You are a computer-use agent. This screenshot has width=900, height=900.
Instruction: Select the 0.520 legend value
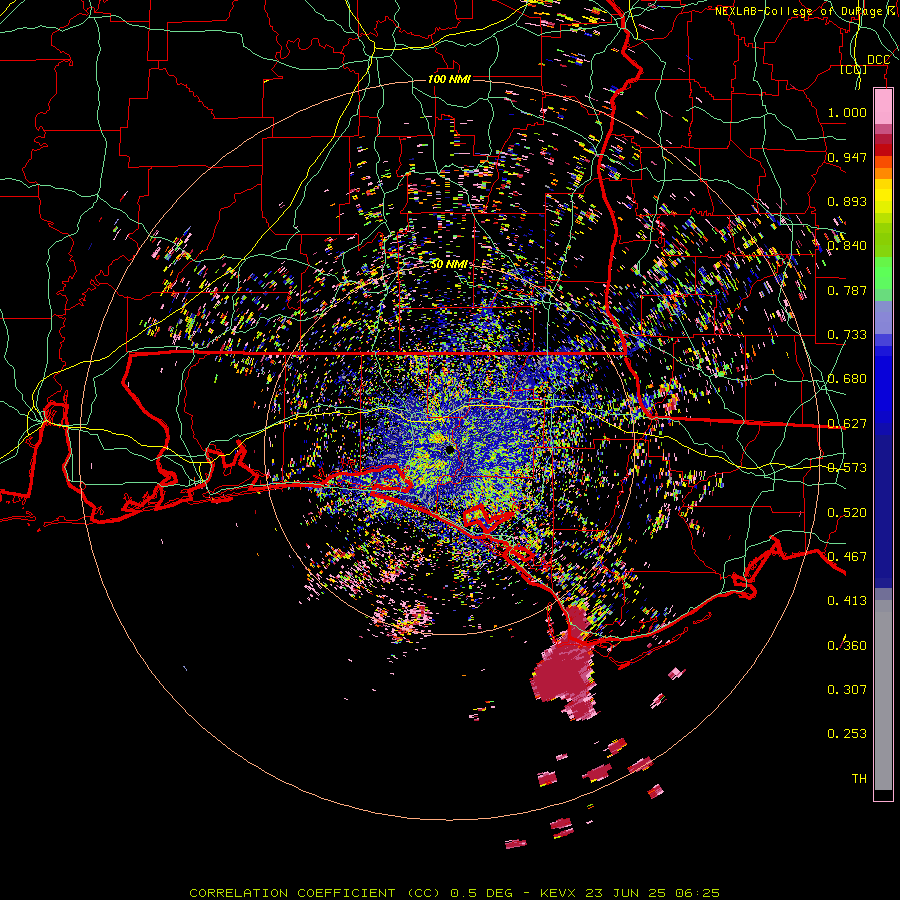(x=847, y=513)
